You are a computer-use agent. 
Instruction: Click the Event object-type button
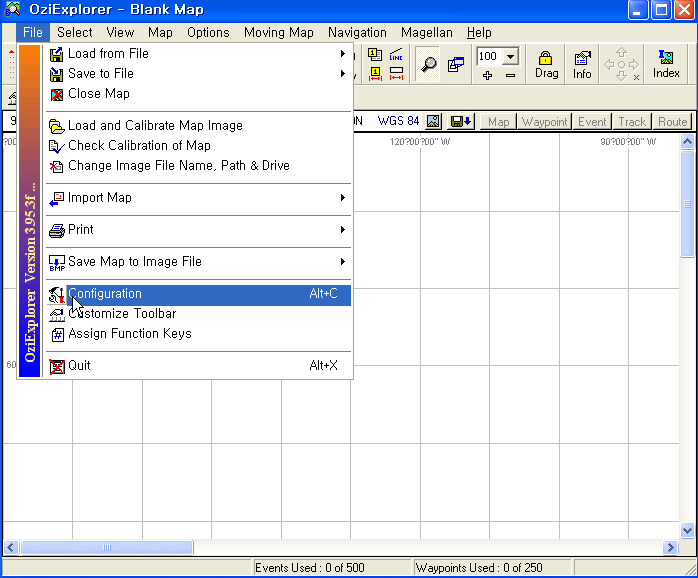coord(592,122)
